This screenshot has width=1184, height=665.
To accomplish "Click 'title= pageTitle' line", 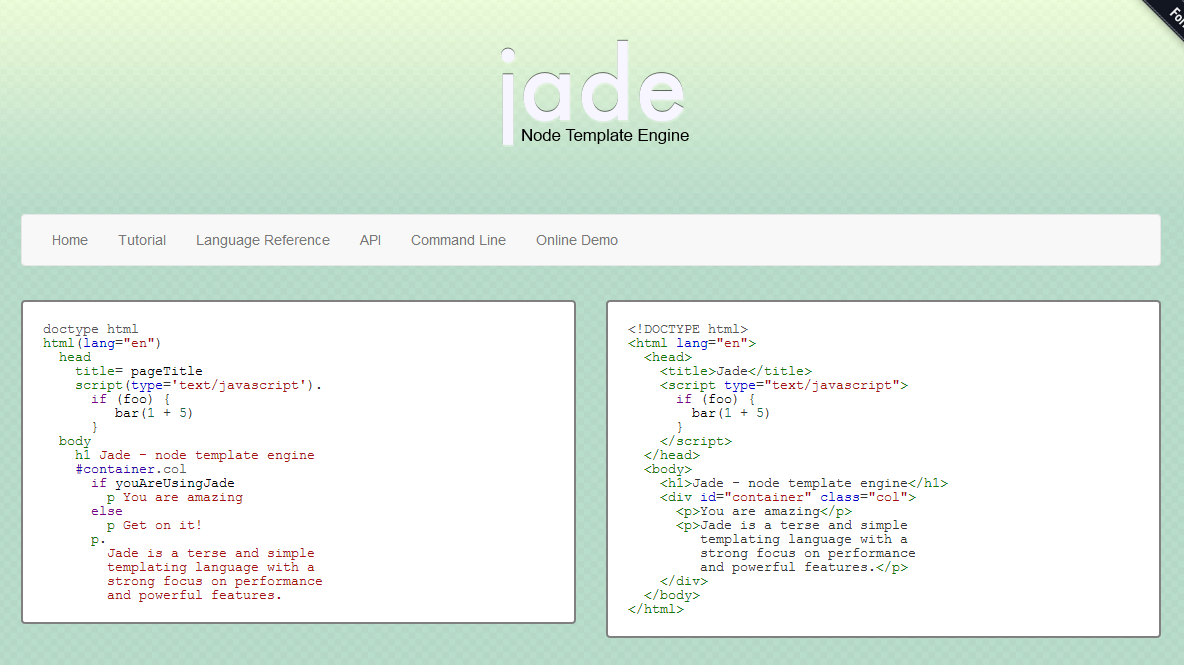I will pos(139,371).
